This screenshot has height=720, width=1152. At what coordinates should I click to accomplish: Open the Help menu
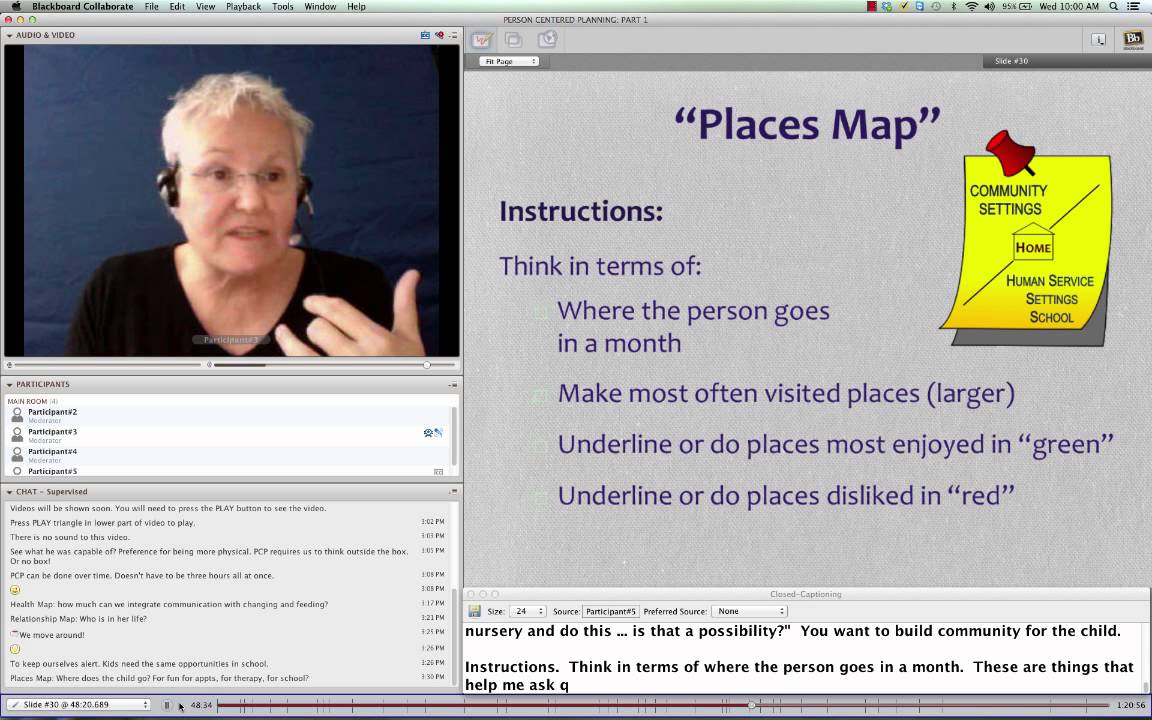click(x=356, y=6)
